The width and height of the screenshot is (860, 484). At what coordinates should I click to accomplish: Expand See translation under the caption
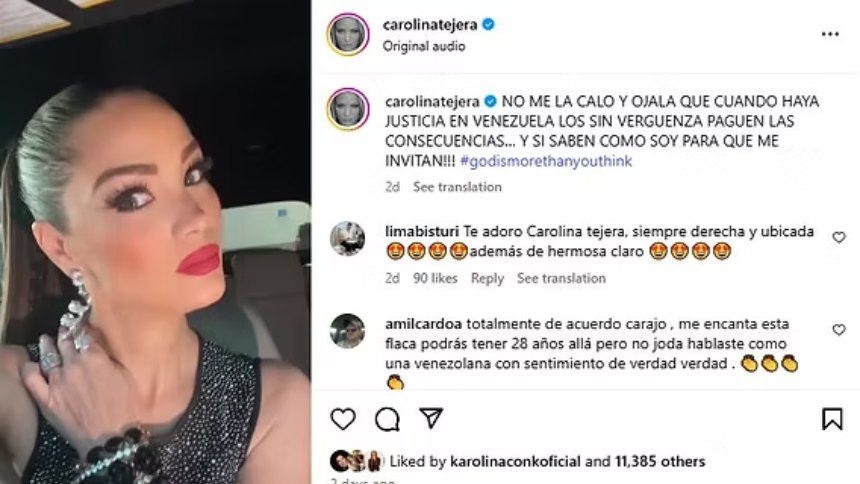point(457,187)
